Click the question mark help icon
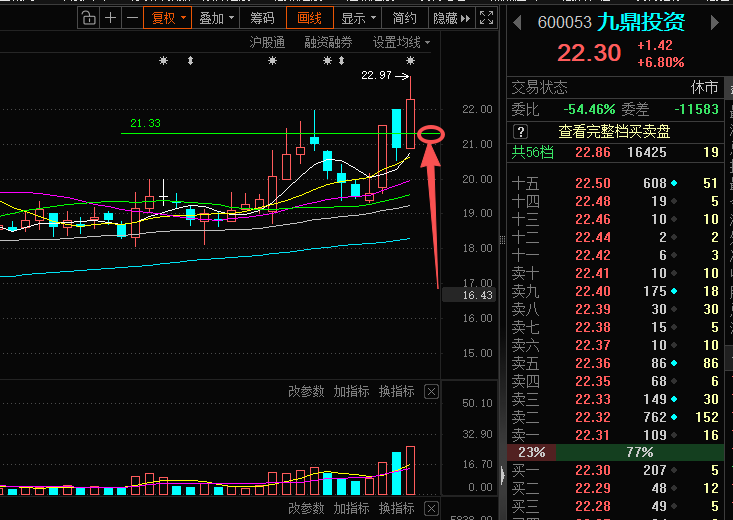The image size is (733, 520). [520, 132]
